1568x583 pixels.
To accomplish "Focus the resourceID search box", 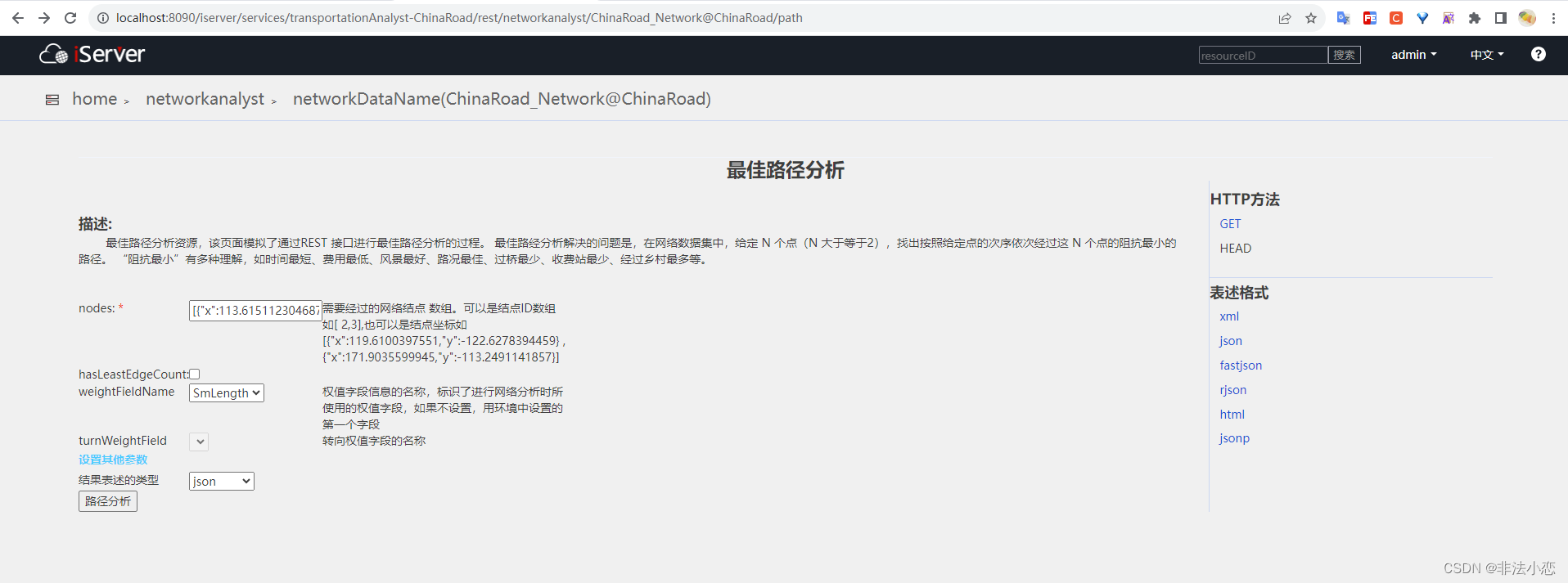I will coord(1263,55).
